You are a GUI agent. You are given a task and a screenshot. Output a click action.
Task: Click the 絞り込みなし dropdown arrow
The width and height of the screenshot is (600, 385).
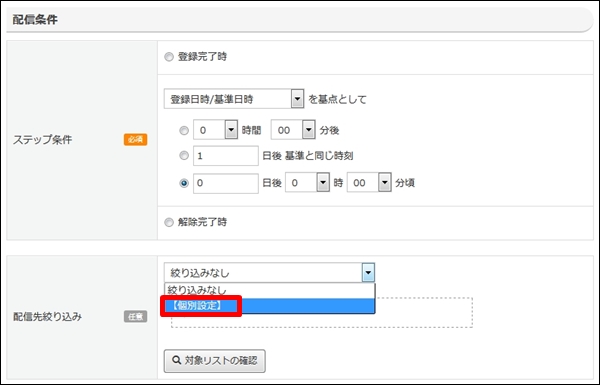[368, 273]
